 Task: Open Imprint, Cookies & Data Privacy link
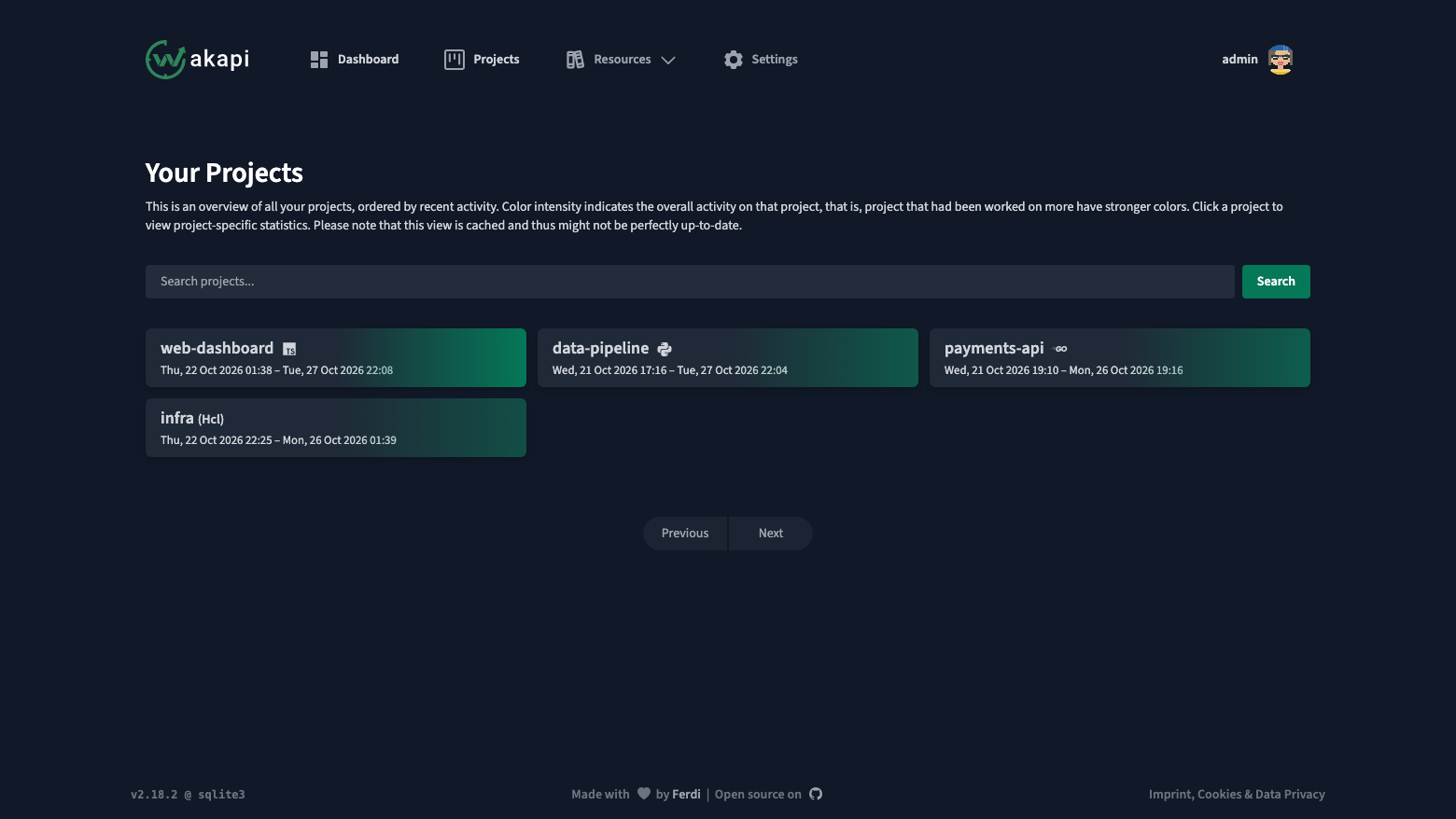(1237, 794)
